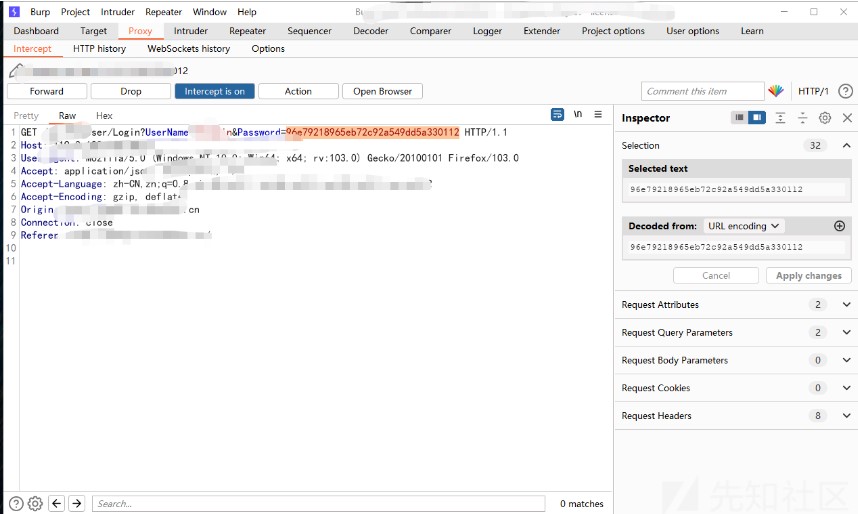This screenshot has height=514, width=858.
Task: Close the Inspector panel
Action: [x=847, y=118]
